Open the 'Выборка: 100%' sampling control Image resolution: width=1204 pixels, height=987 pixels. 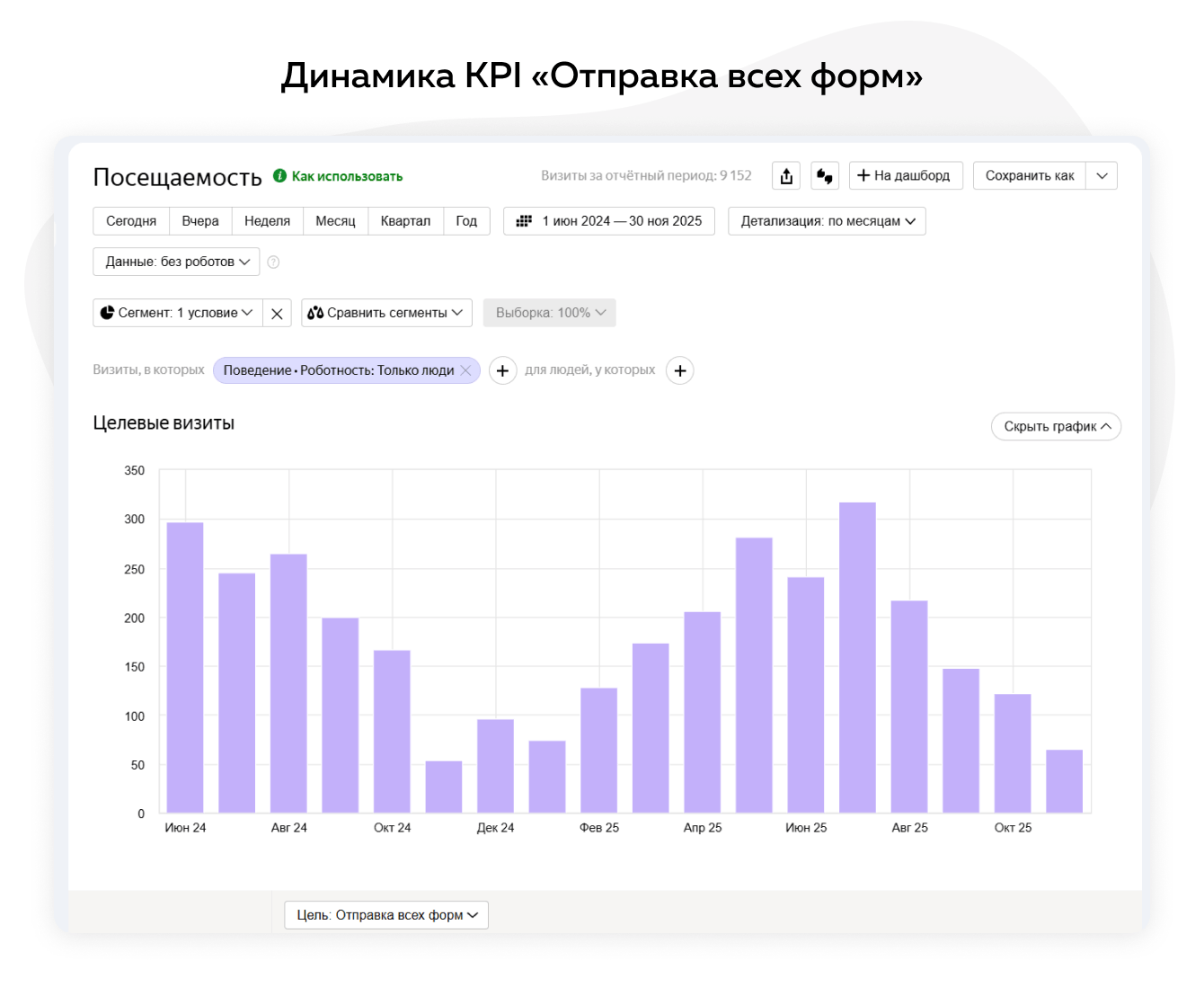pos(549,313)
